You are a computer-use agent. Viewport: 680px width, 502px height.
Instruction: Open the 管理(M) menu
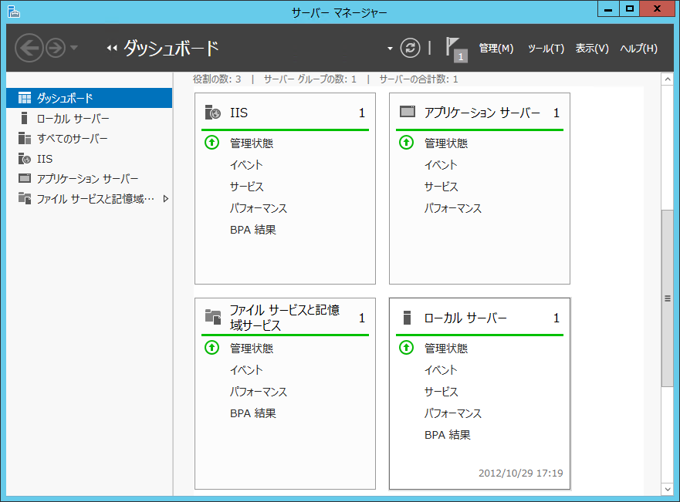pos(496,48)
